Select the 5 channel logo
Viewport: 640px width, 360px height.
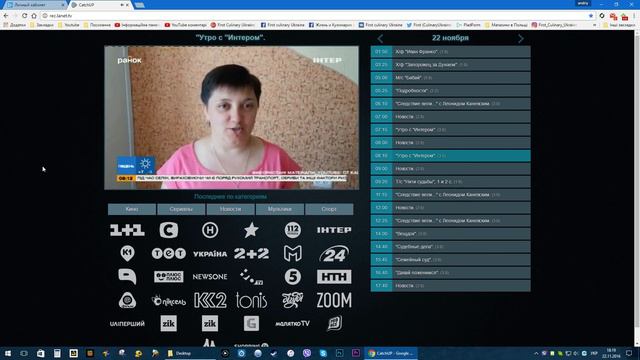pyautogui.click(x=293, y=277)
